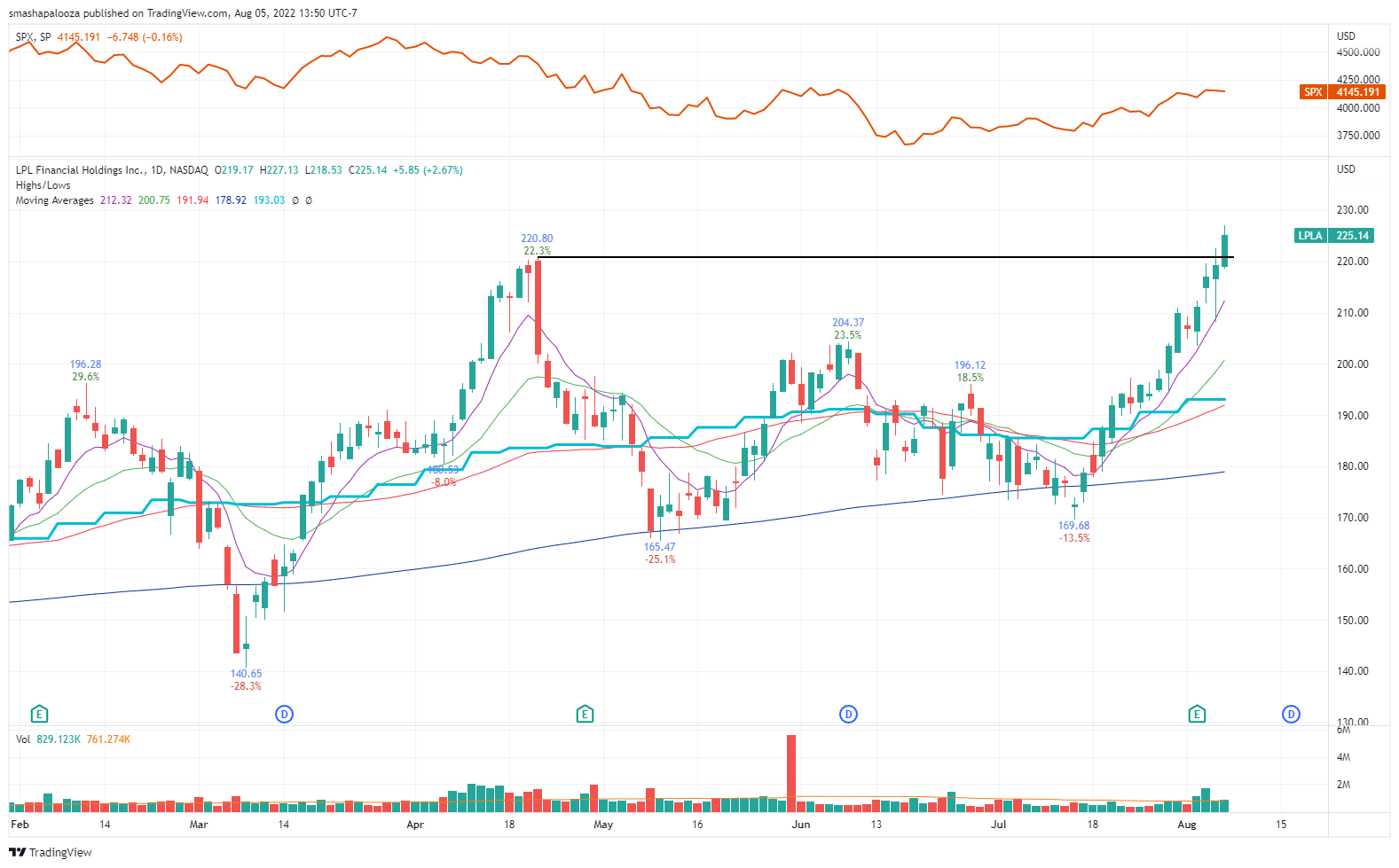1399x868 pixels.
Task: Click the June dividend D marker
Action: (x=848, y=714)
